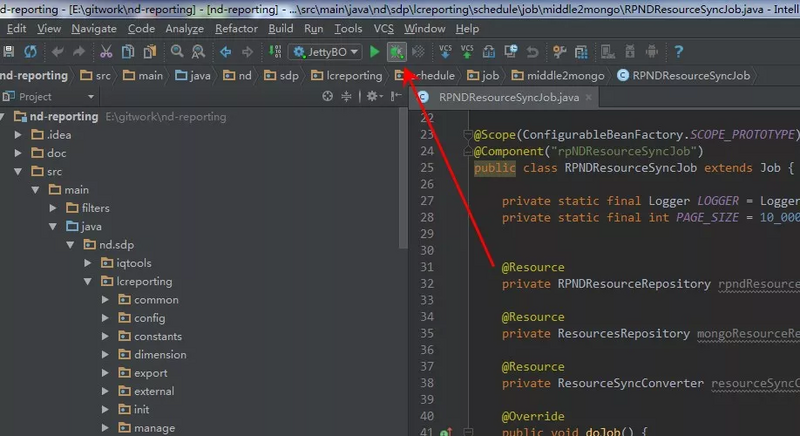Collapse the lcreporting package node
Image resolution: width=800 pixels, height=436 pixels.
[x=88, y=281]
